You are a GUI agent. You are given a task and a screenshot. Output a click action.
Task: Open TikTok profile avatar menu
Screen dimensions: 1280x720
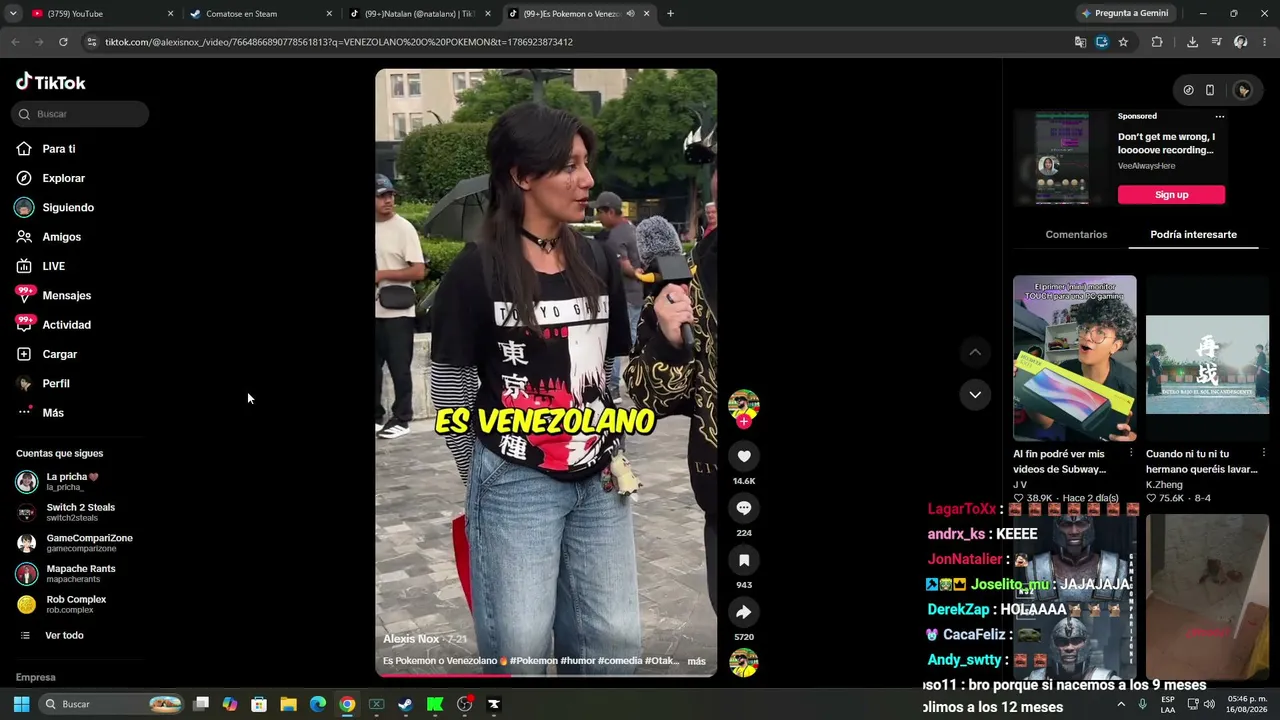click(1243, 90)
